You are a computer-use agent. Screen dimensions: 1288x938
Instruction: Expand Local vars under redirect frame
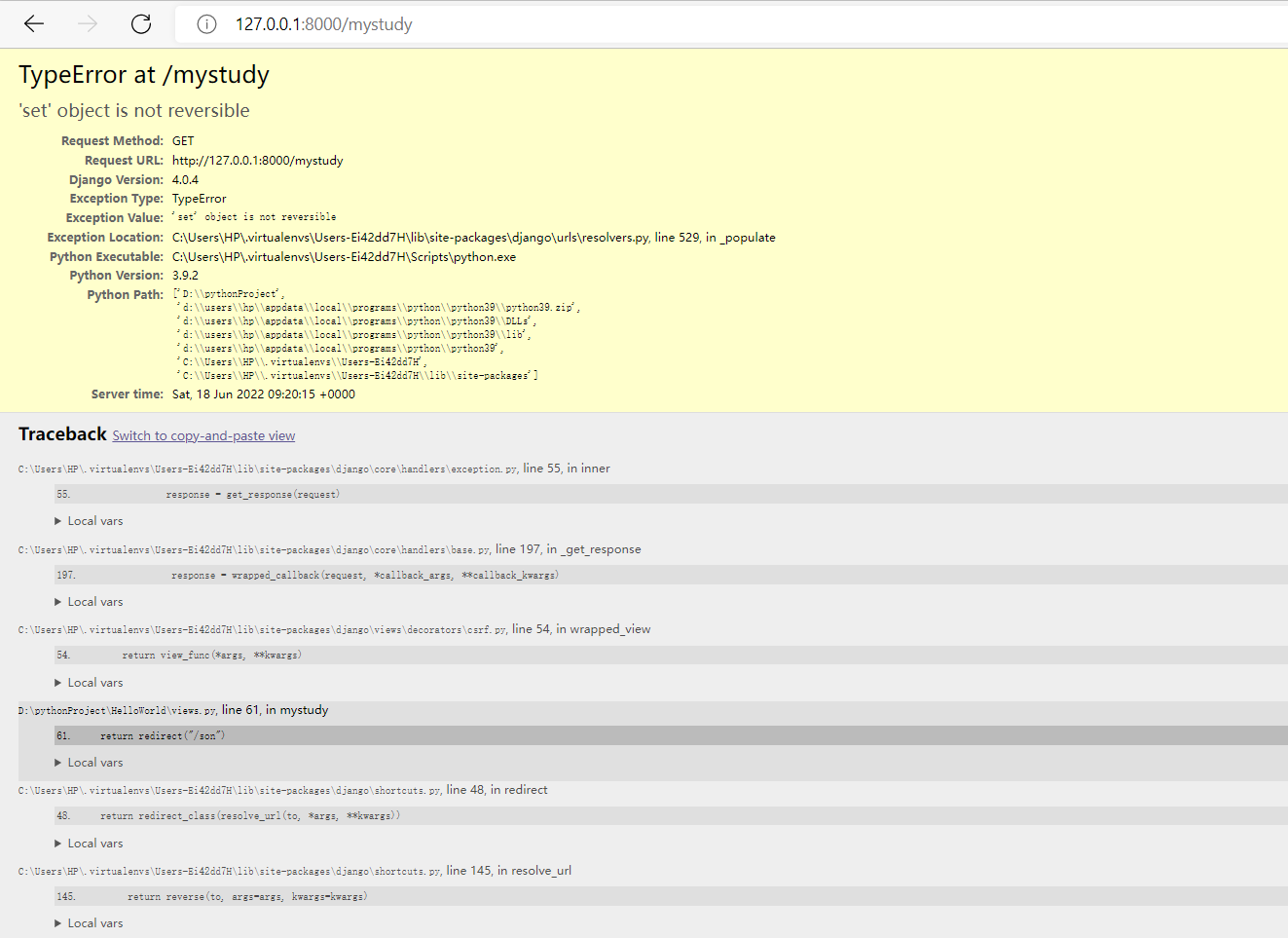point(89,843)
